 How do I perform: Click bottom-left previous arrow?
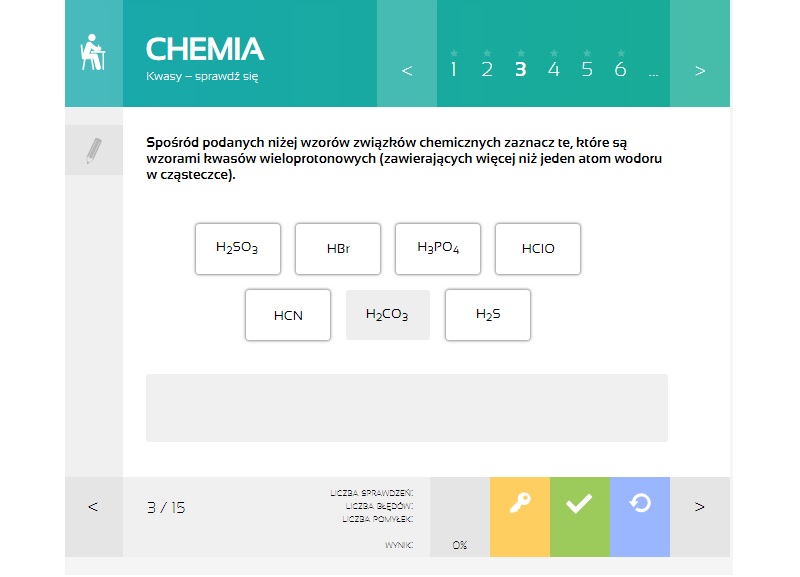[93, 507]
